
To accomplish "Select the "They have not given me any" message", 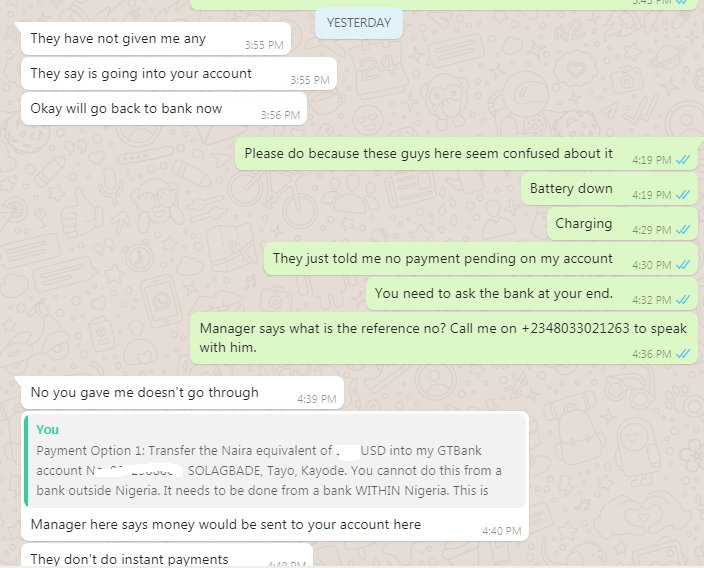I will coord(156,39).
